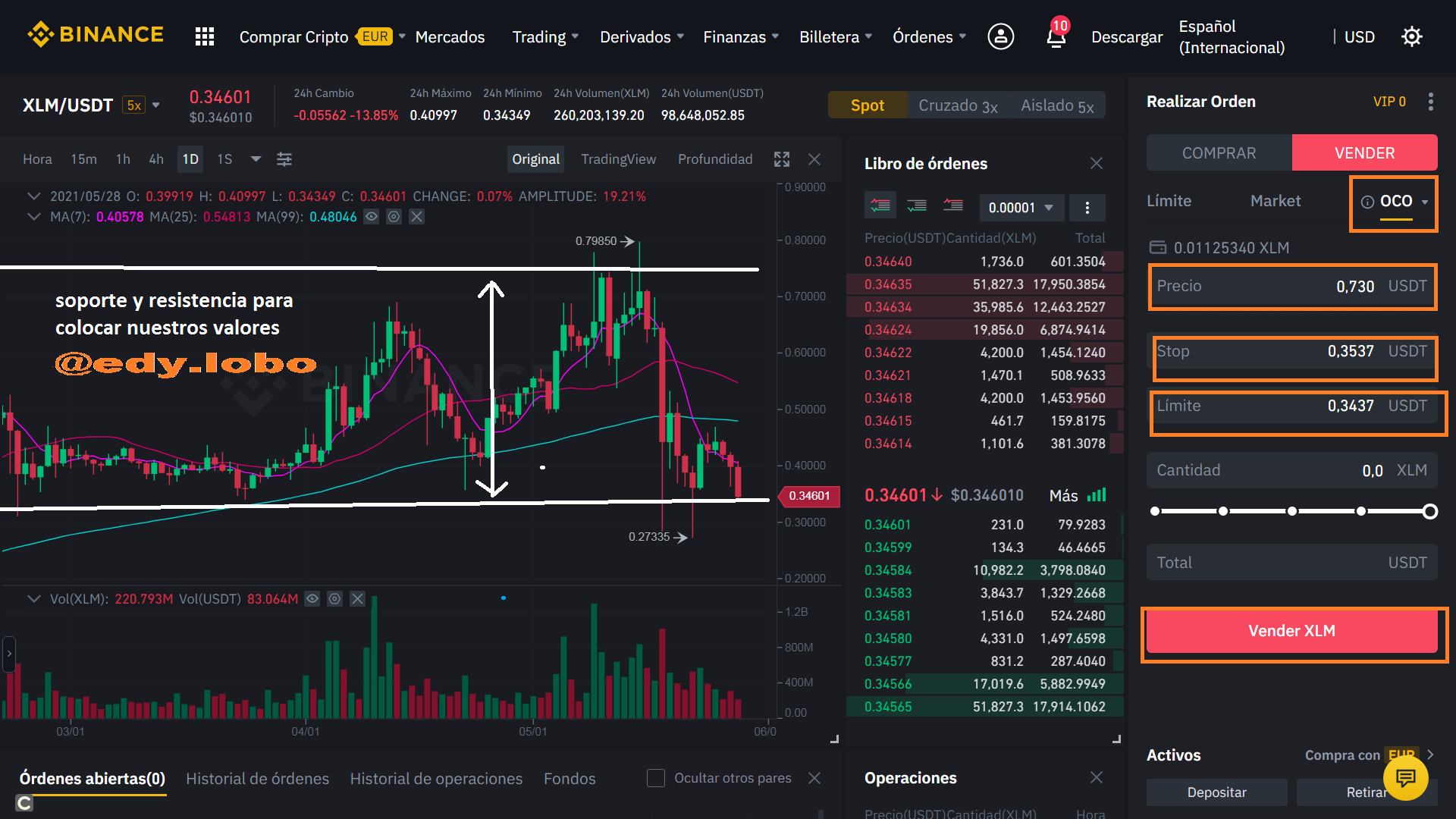Collapse the candle OHLC info row
The width and height of the screenshot is (1456, 819).
click(33, 196)
